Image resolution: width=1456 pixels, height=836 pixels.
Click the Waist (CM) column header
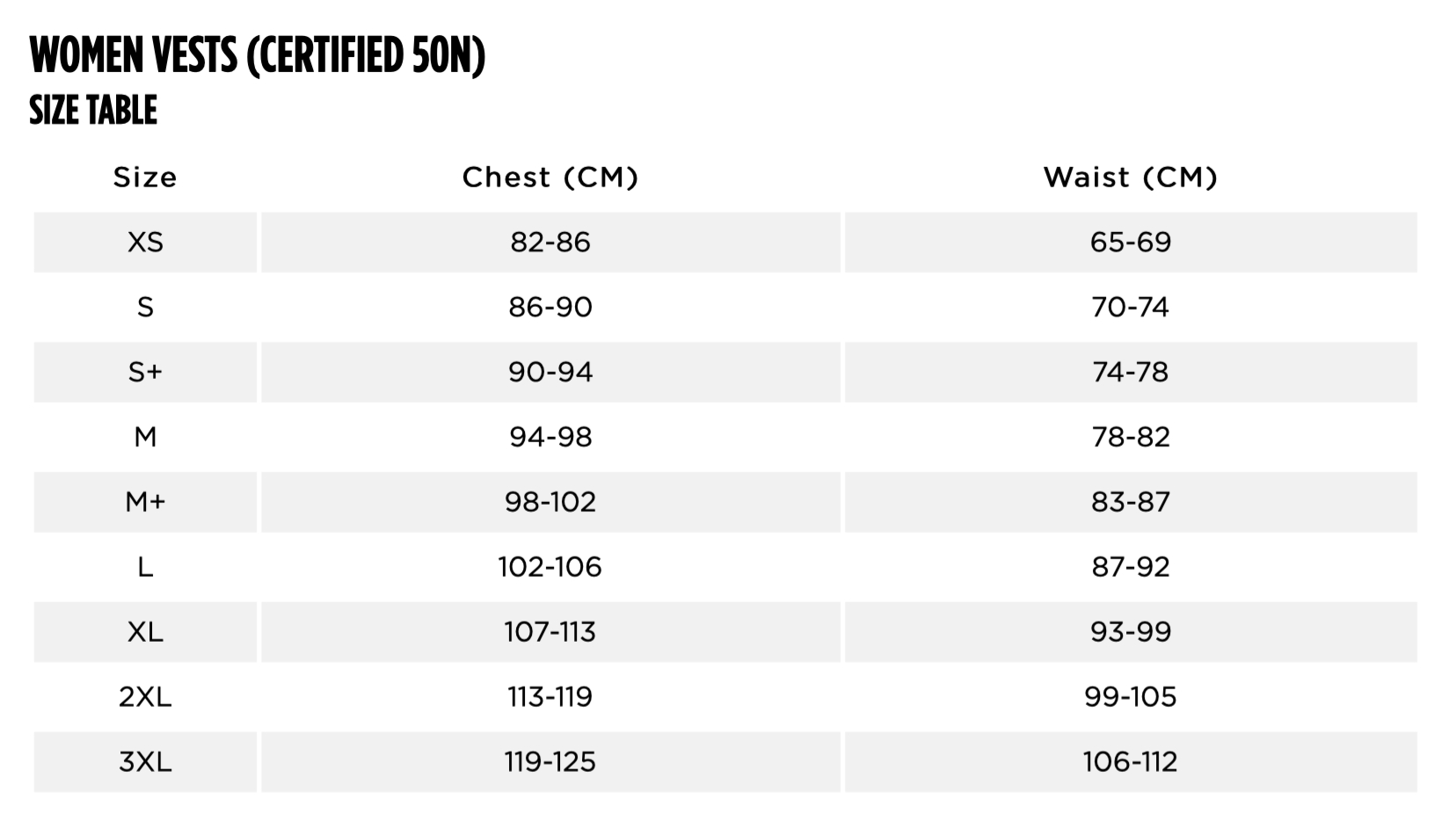tap(1131, 178)
